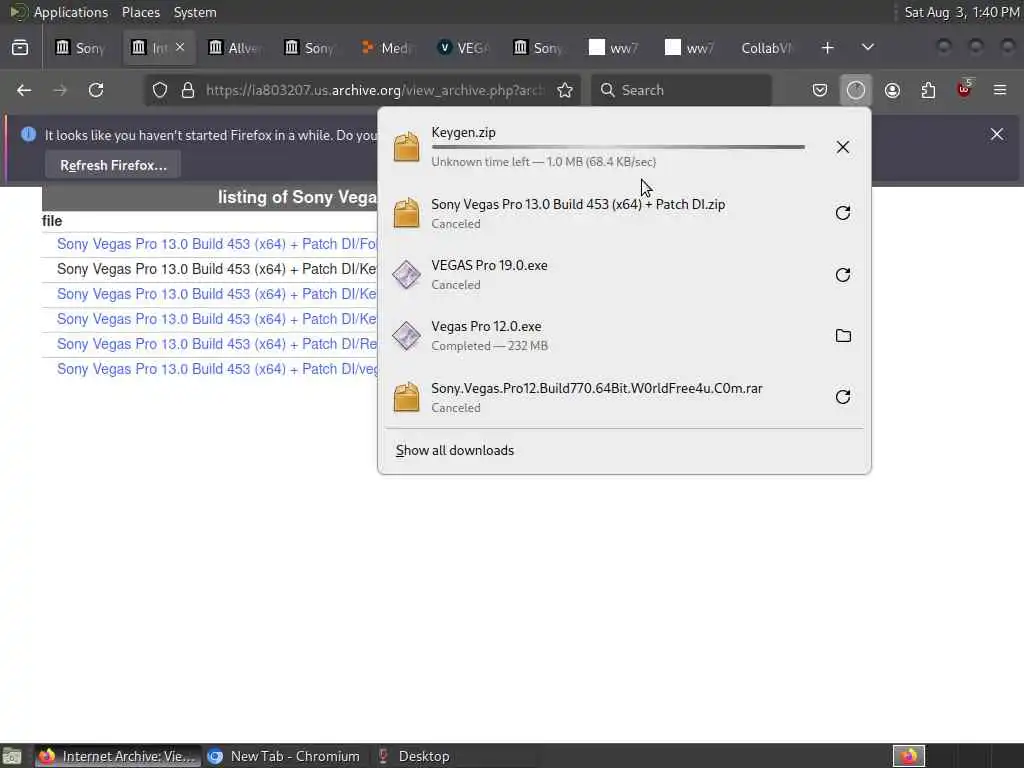Click Firefox tray icon in bottom panel
The image size is (1024, 768).
908,756
